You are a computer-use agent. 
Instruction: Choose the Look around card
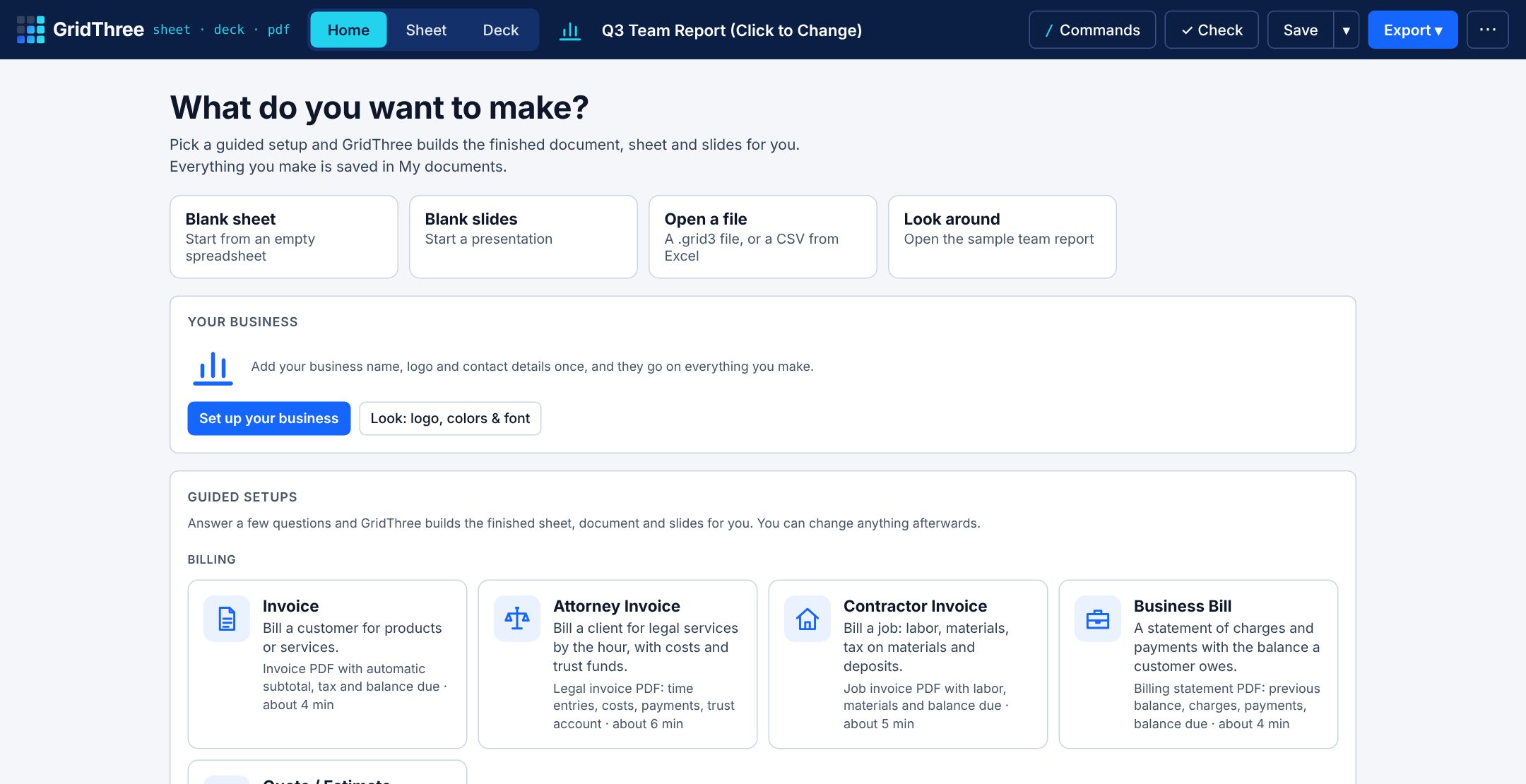(1002, 237)
